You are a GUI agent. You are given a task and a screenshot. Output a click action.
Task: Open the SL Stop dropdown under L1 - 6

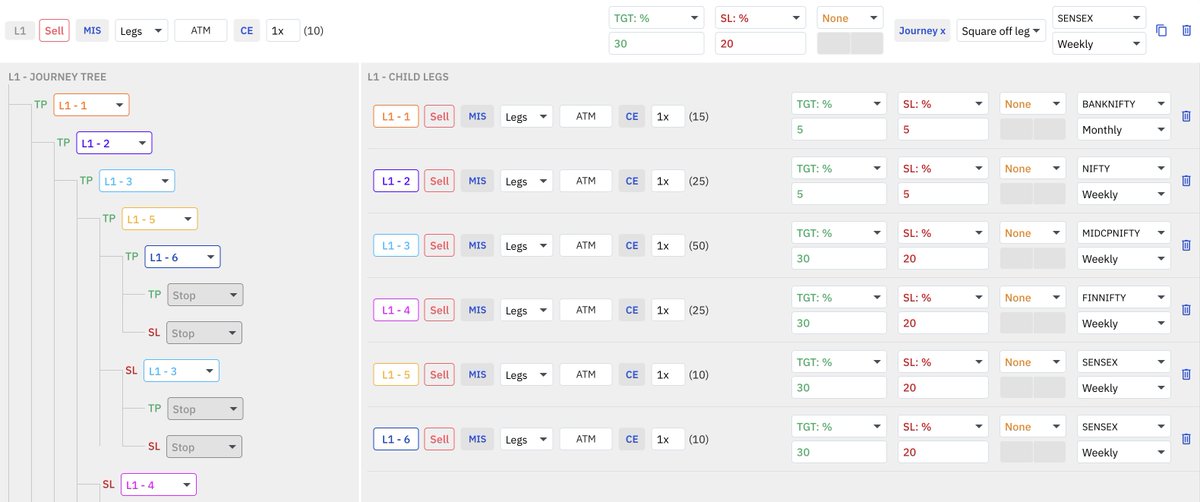coord(206,333)
